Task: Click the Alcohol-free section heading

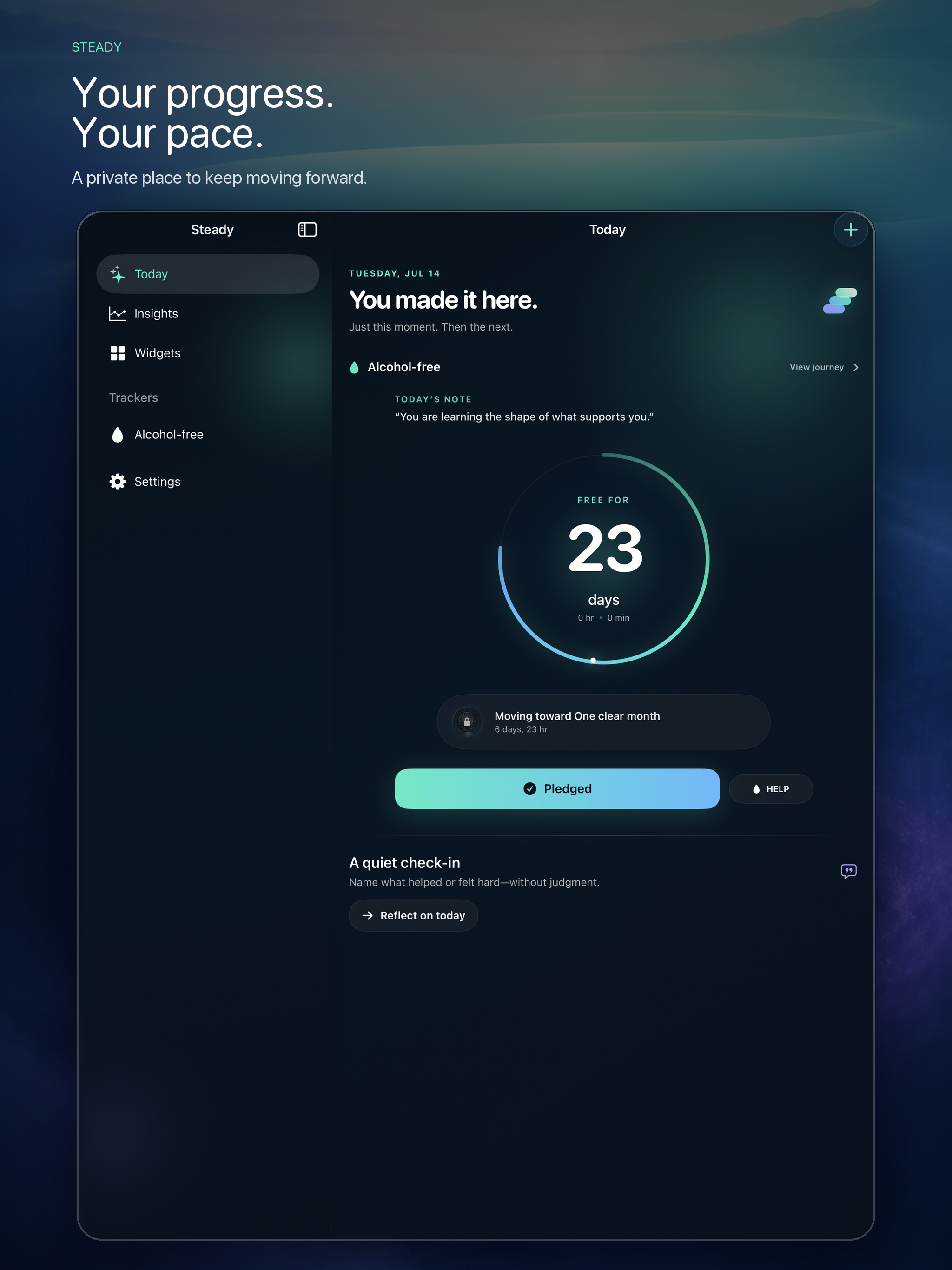Action: coord(403,367)
